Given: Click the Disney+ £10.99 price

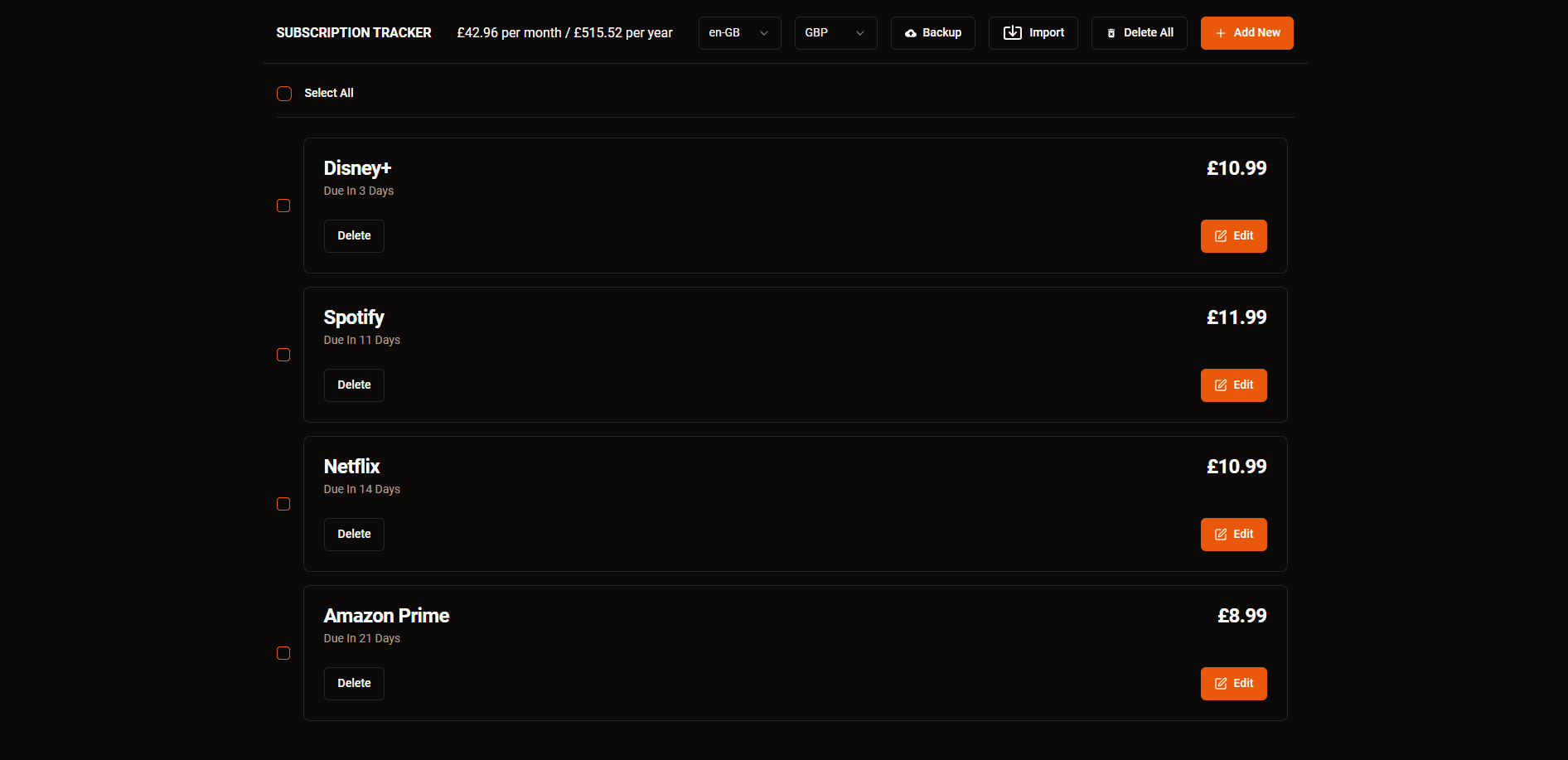Looking at the screenshot, I should pos(1236,168).
